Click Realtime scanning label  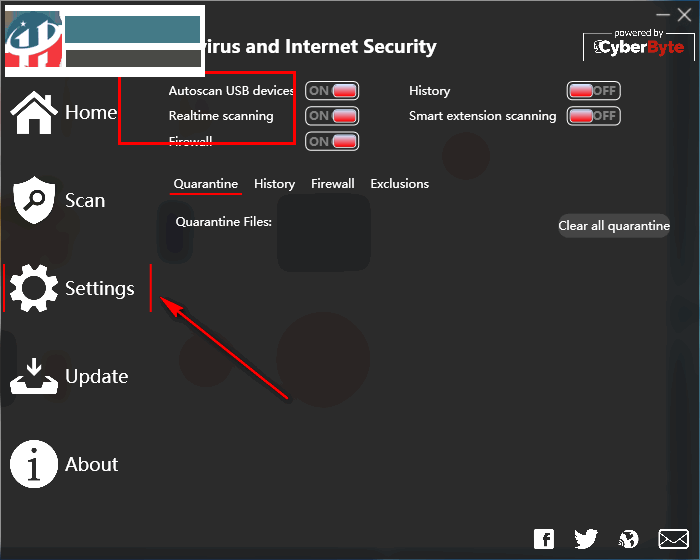pos(221,116)
